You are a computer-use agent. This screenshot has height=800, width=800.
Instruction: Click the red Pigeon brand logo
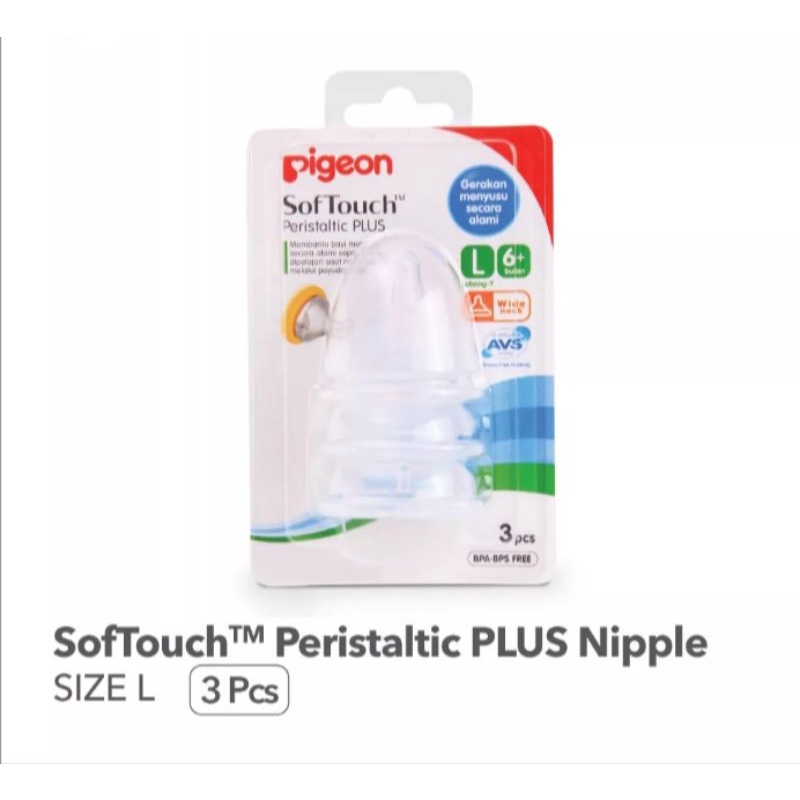click(337, 165)
